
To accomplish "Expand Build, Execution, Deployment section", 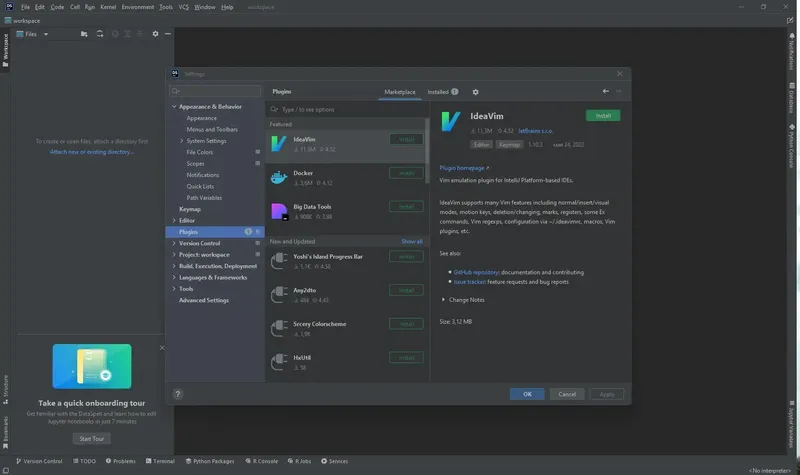I will coord(174,266).
